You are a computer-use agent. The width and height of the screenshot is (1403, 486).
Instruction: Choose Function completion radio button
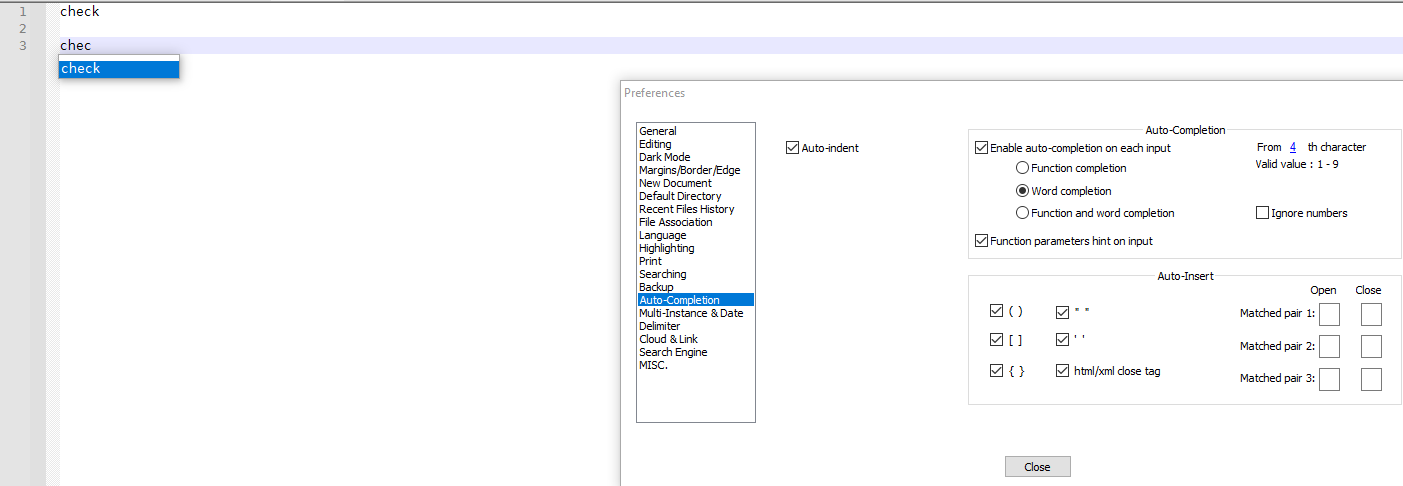click(1022, 168)
